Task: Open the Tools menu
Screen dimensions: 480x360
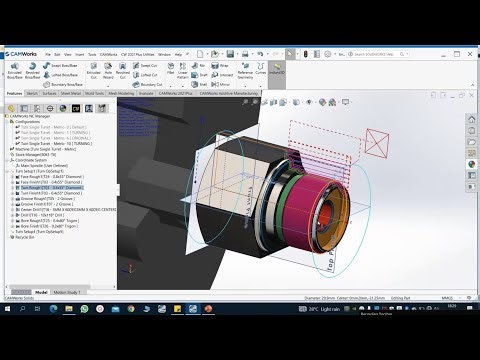Action: 92,54
